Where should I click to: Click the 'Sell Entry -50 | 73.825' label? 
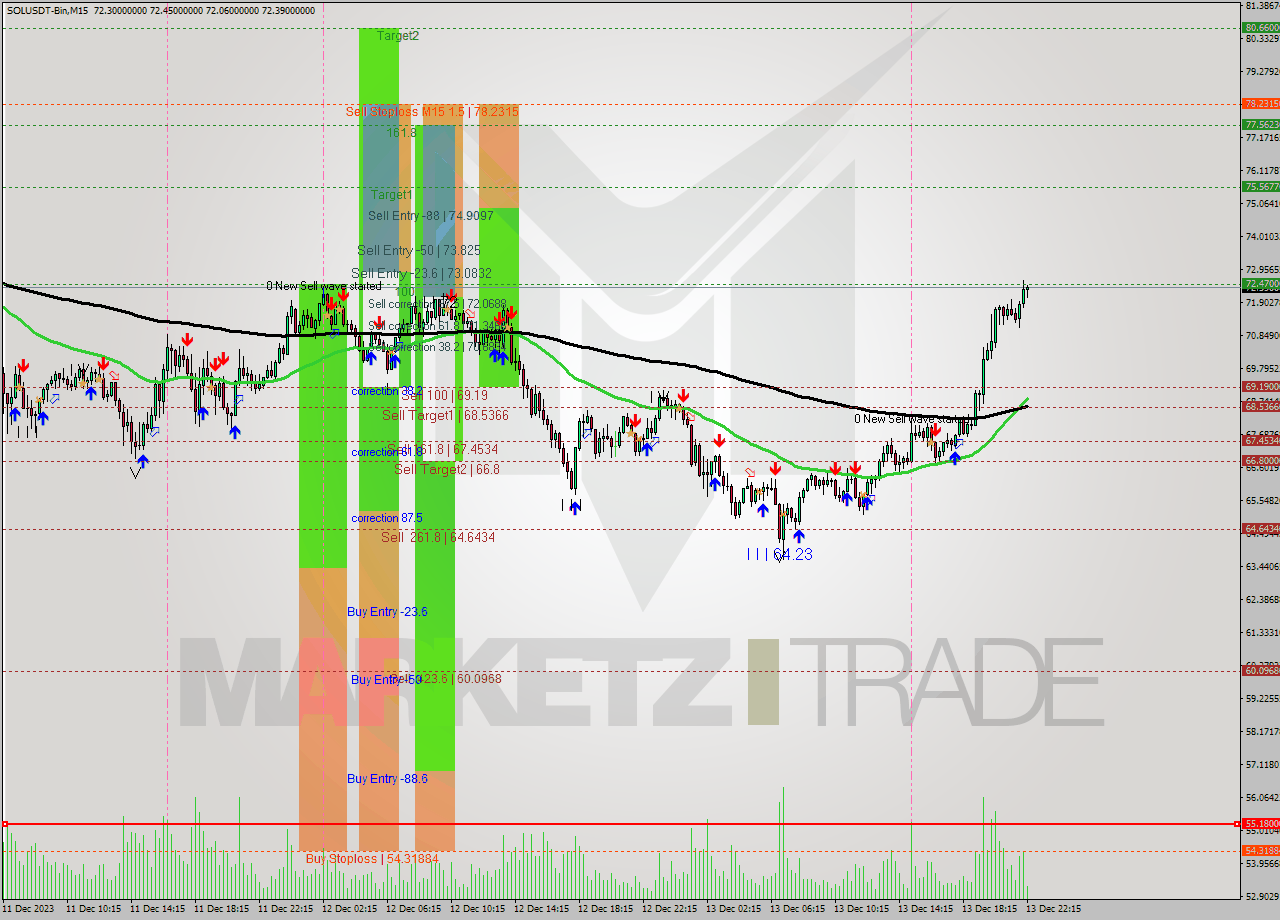(x=419, y=250)
